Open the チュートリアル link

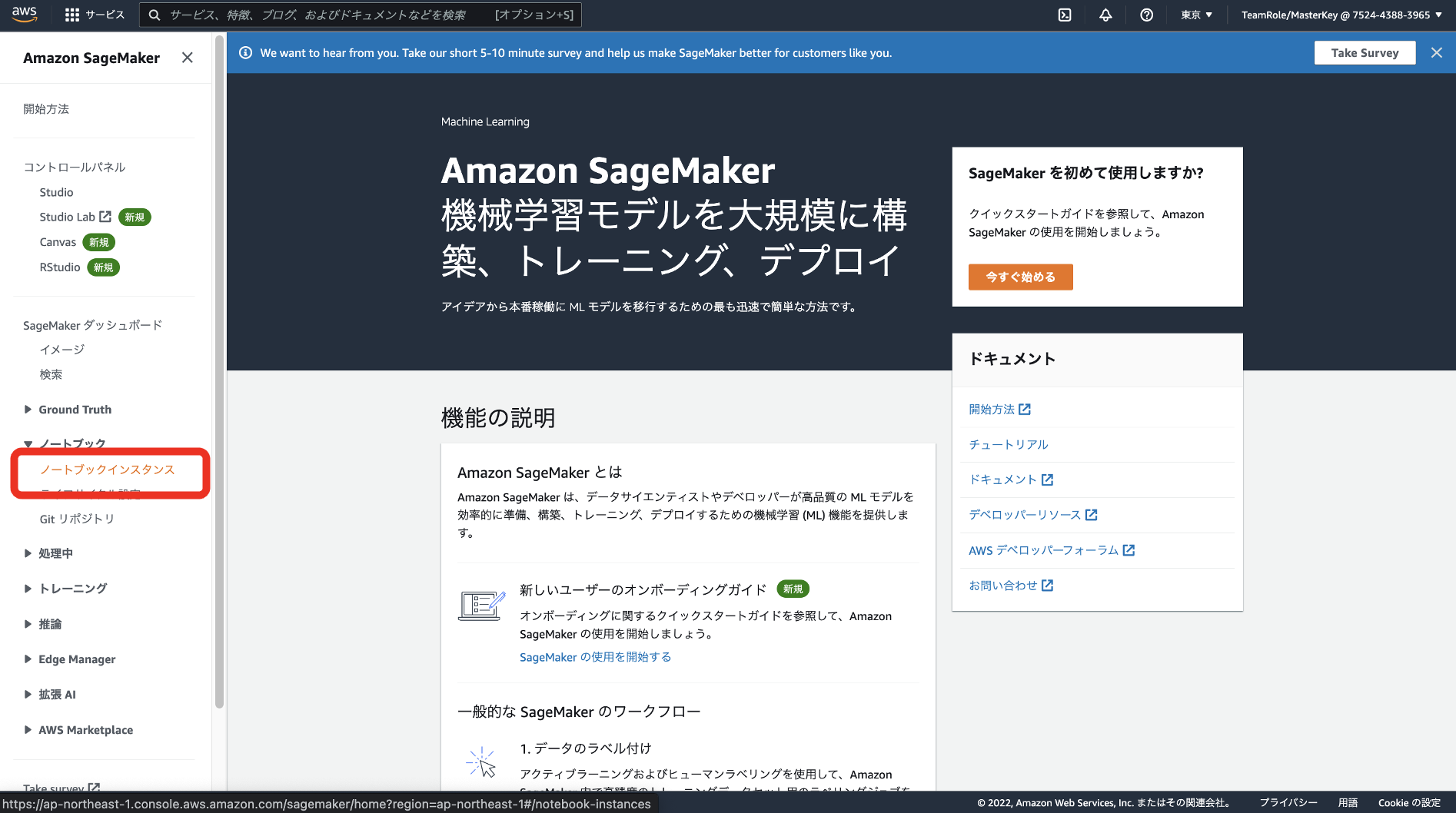point(1008,445)
